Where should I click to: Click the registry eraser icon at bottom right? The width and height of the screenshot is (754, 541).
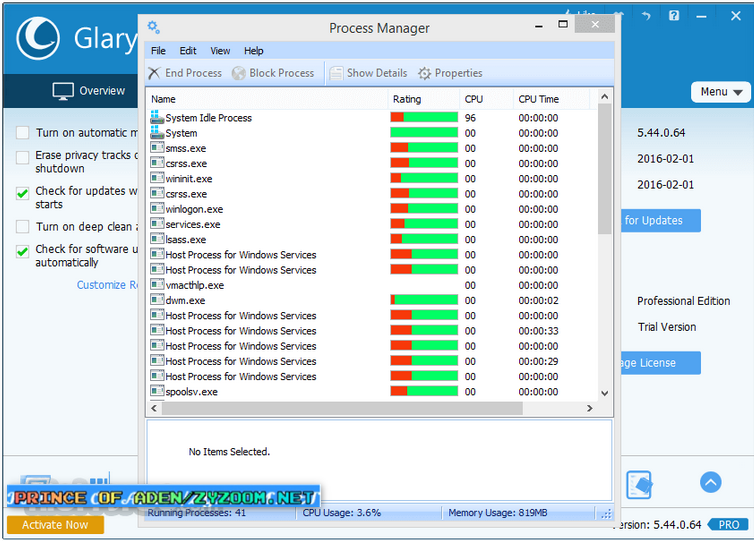tap(640, 484)
